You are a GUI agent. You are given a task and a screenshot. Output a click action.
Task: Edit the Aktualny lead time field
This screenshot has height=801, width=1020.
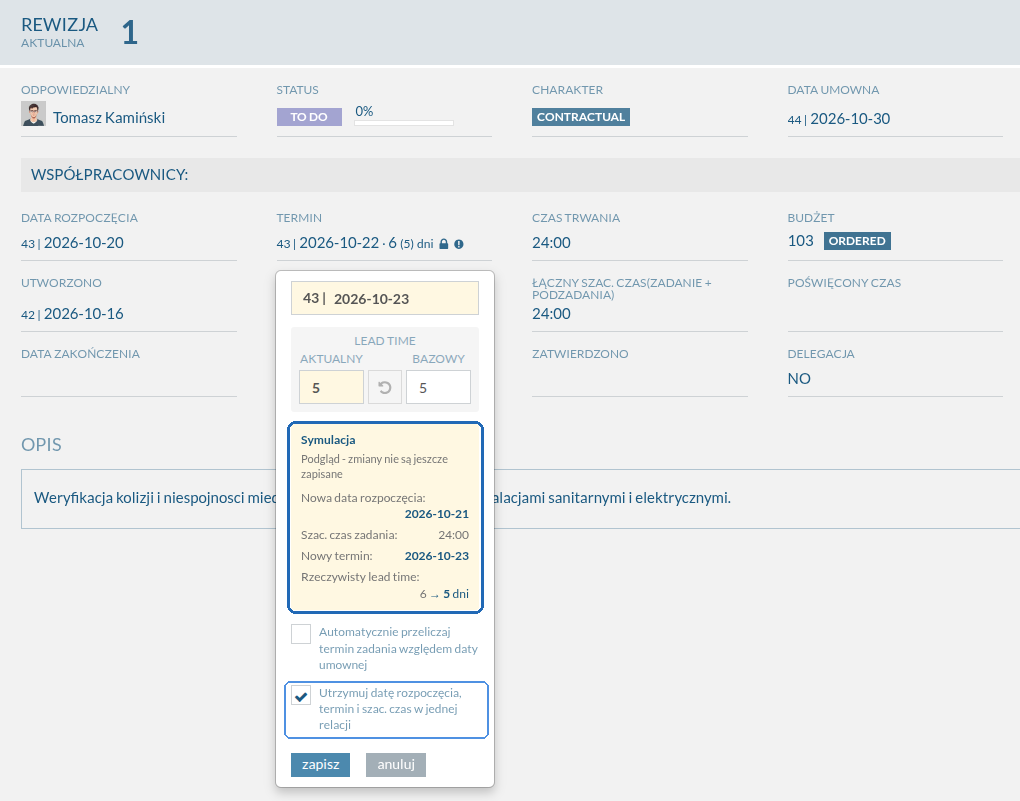coord(331,388)
